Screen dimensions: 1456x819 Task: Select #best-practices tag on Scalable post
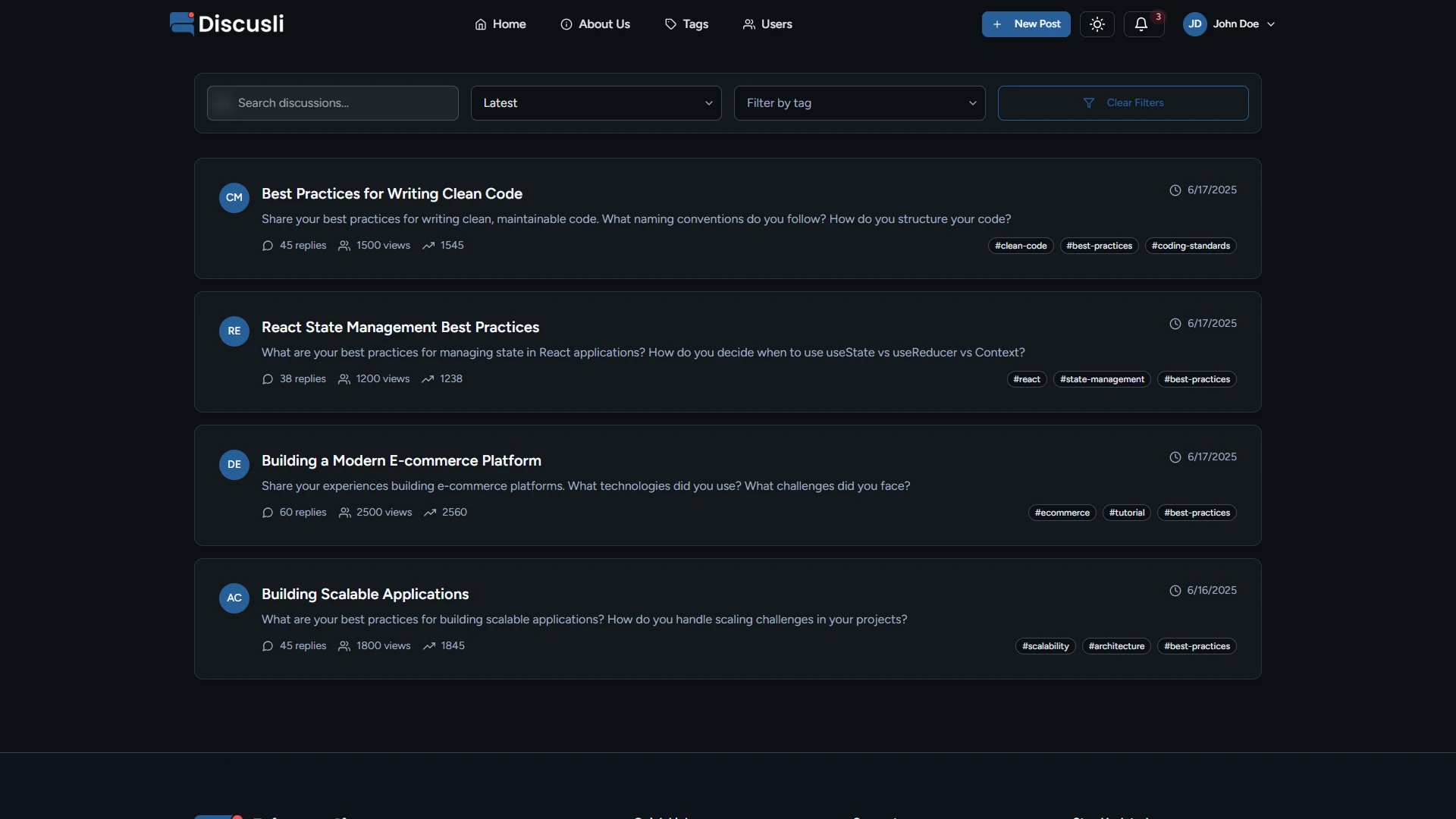tap(1197, 646)
